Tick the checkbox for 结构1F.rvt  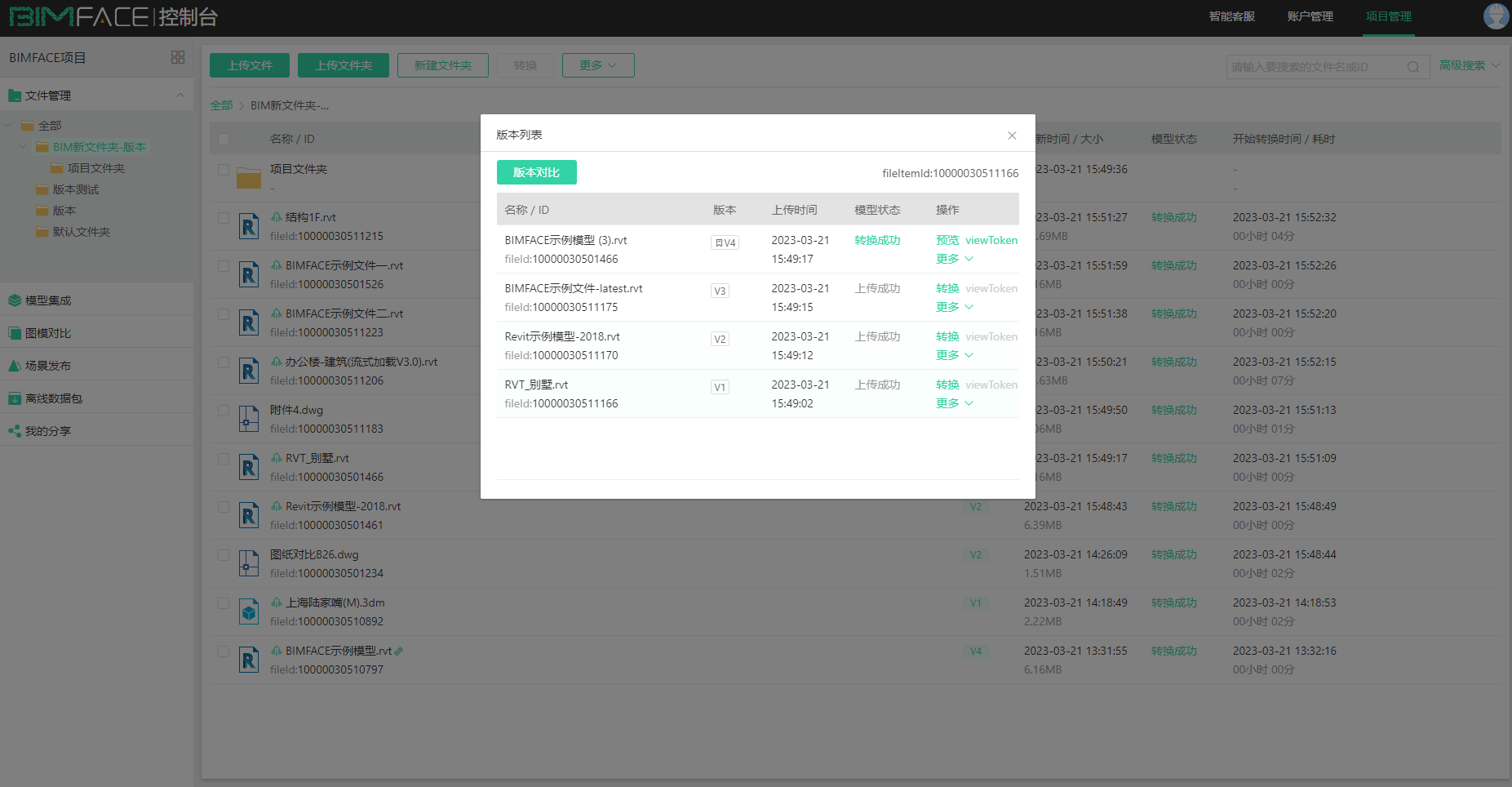coord(224,218)
